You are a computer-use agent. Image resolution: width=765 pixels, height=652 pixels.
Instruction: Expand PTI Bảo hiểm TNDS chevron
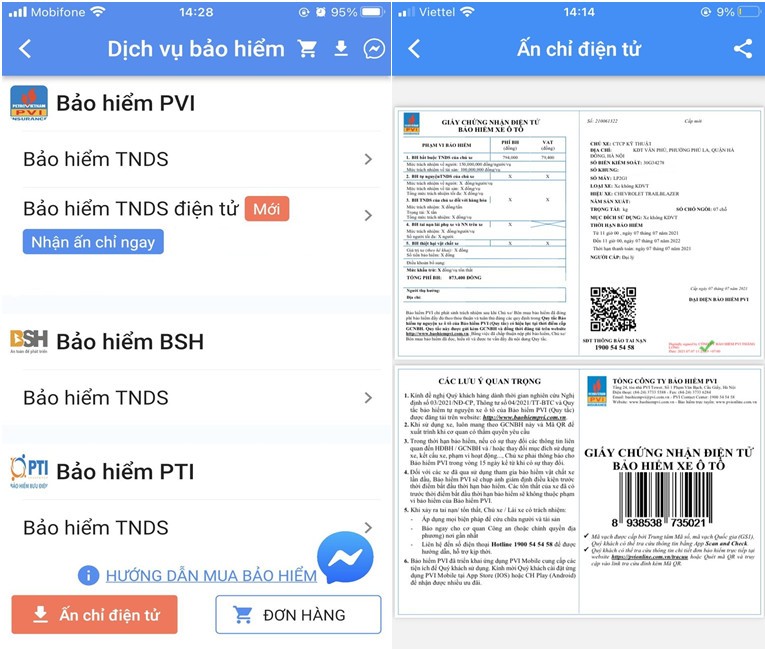(x=368, y=528)
